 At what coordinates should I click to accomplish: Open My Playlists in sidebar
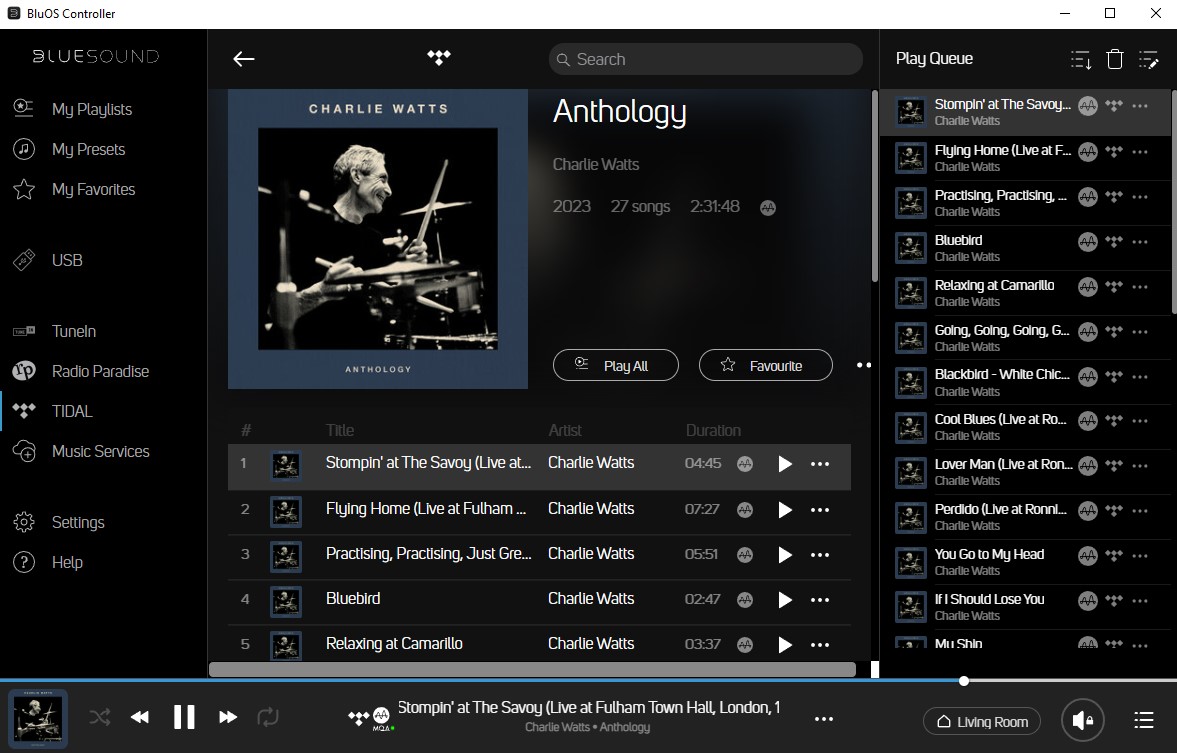click(92, 109)
